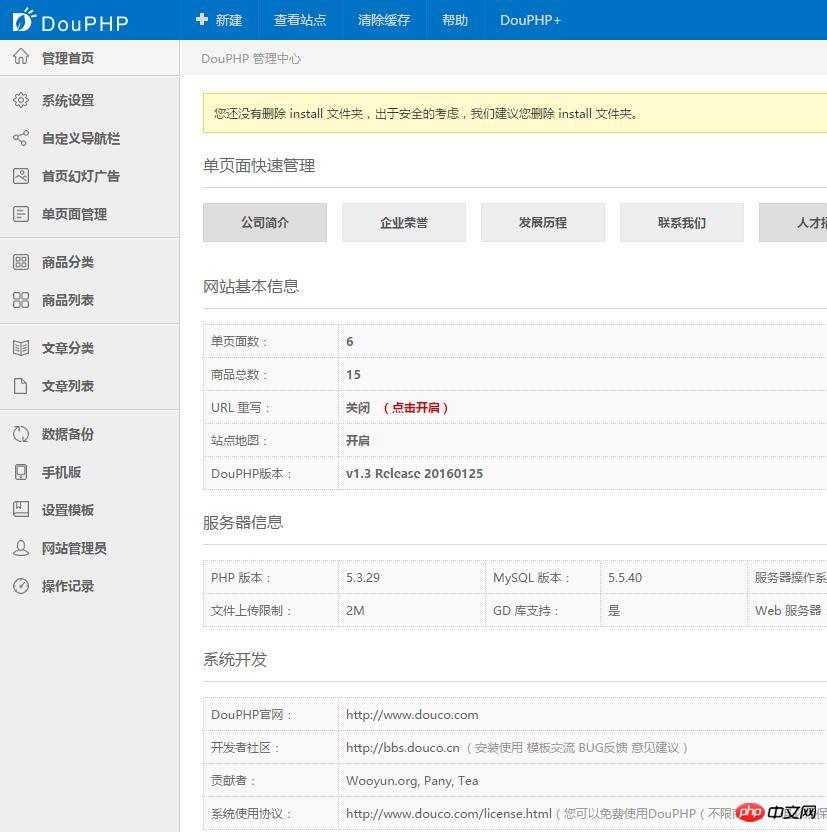Open the 新建 menu in top bar
827x832 pixels.
[219, 20]
